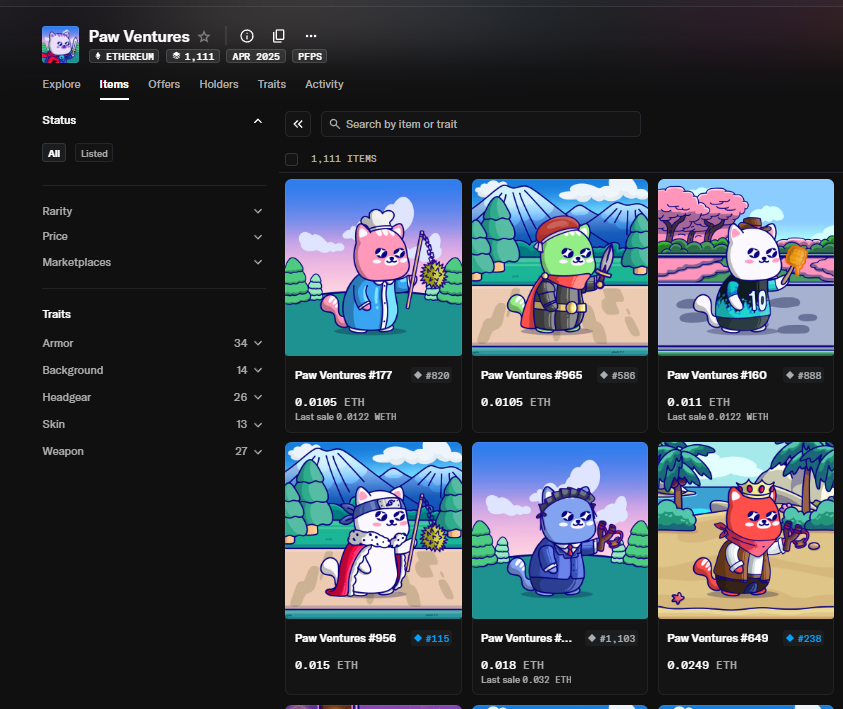
Task: Click the 0.0249 ETH price of #649
Action: (702, 665)
